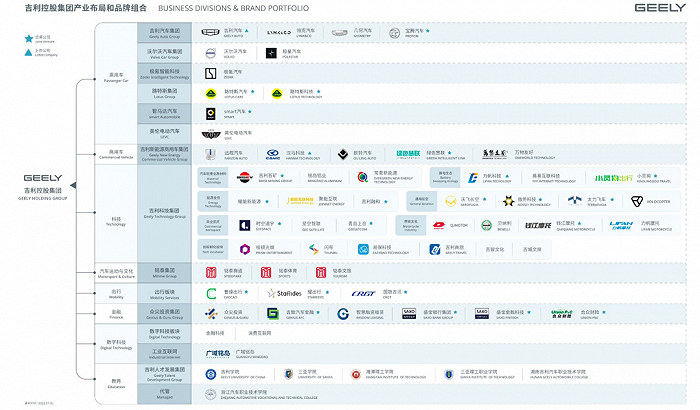Viewport: 700px width, 410px height.
Task: Click the Qianjiang Motorcycle black wordmark logo
Action: [x=538, y=226]
